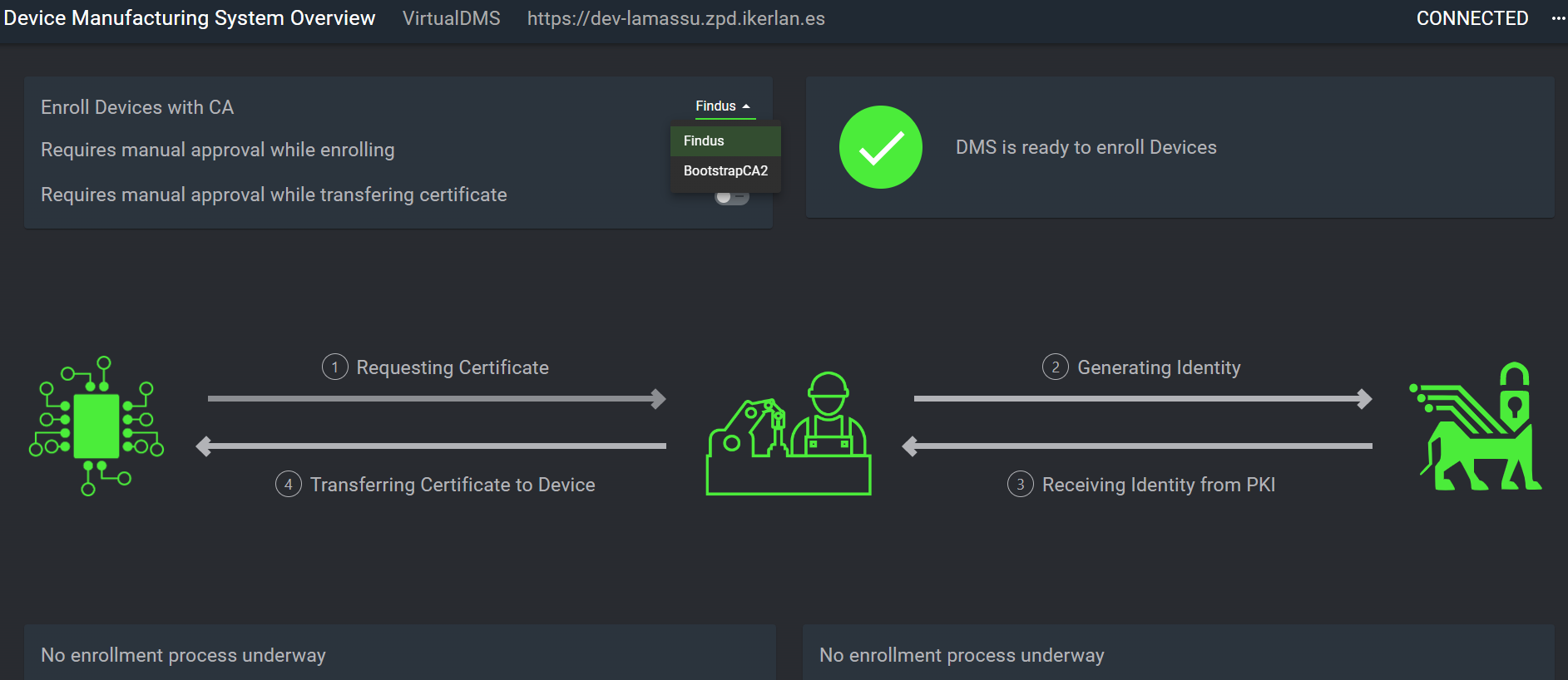Click the Requesting Certificate right arrow
The width and height of the screenshot is (1568, 680).
tap(437, 399)
